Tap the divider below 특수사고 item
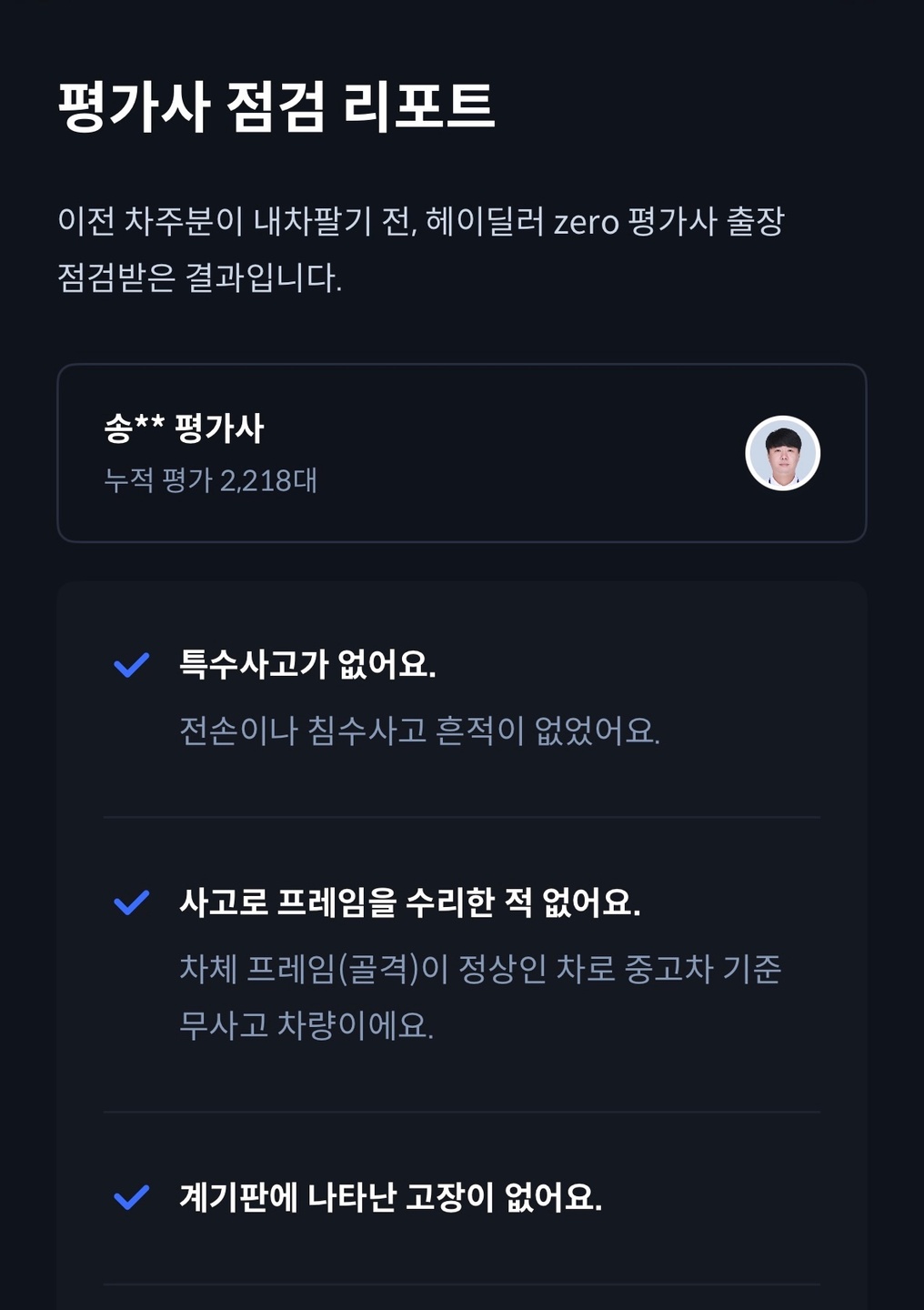Viewport: 924px width, 1310px height. point(462,817)
